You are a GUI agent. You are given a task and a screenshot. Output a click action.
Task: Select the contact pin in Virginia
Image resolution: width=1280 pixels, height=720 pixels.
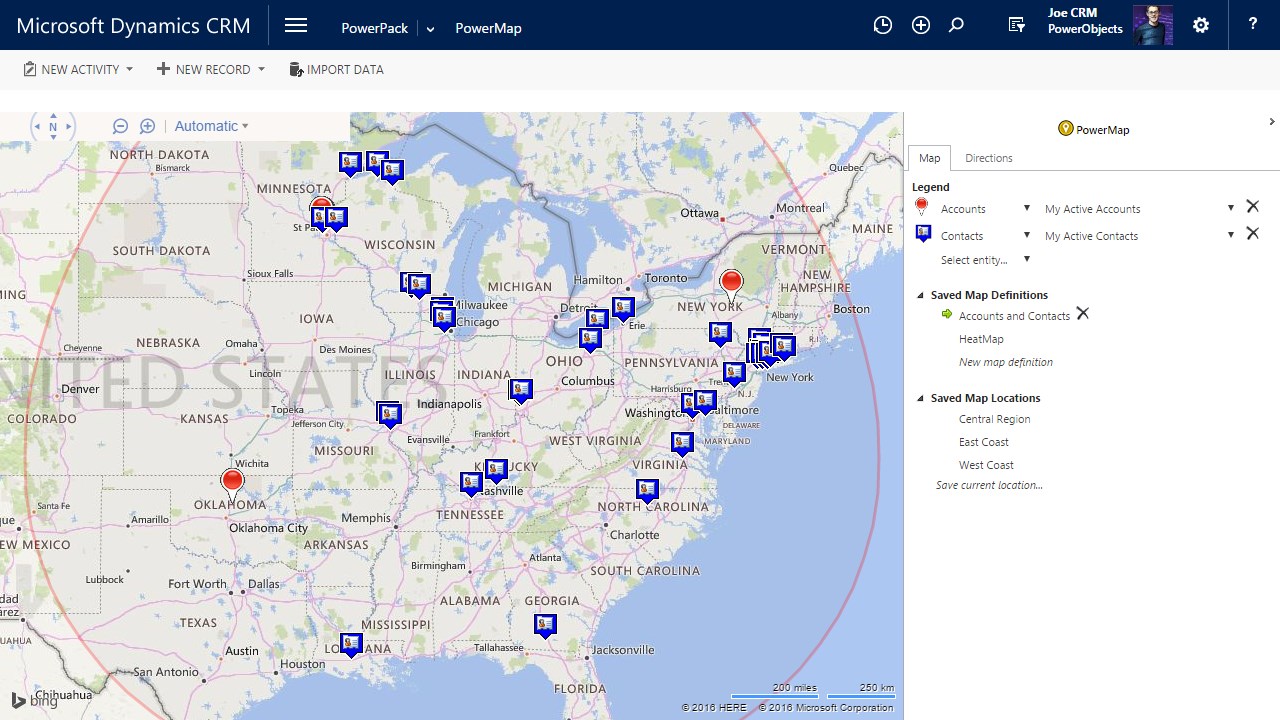[682, 443]
